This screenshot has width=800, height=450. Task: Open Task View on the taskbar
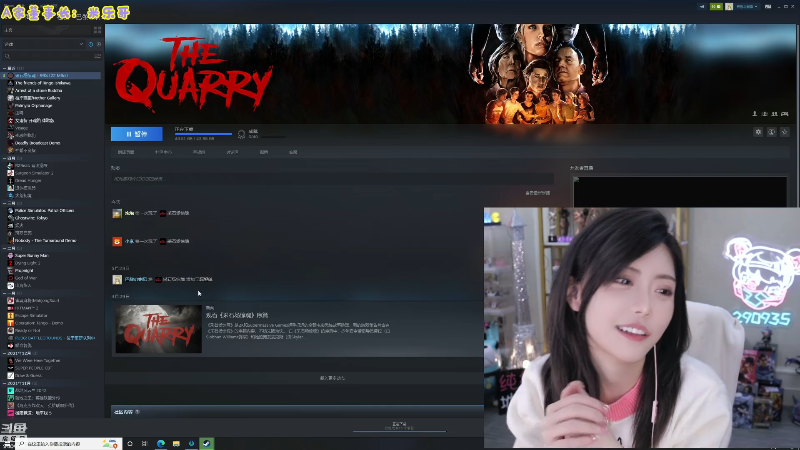pyautogui.click(x=145, y=444)
